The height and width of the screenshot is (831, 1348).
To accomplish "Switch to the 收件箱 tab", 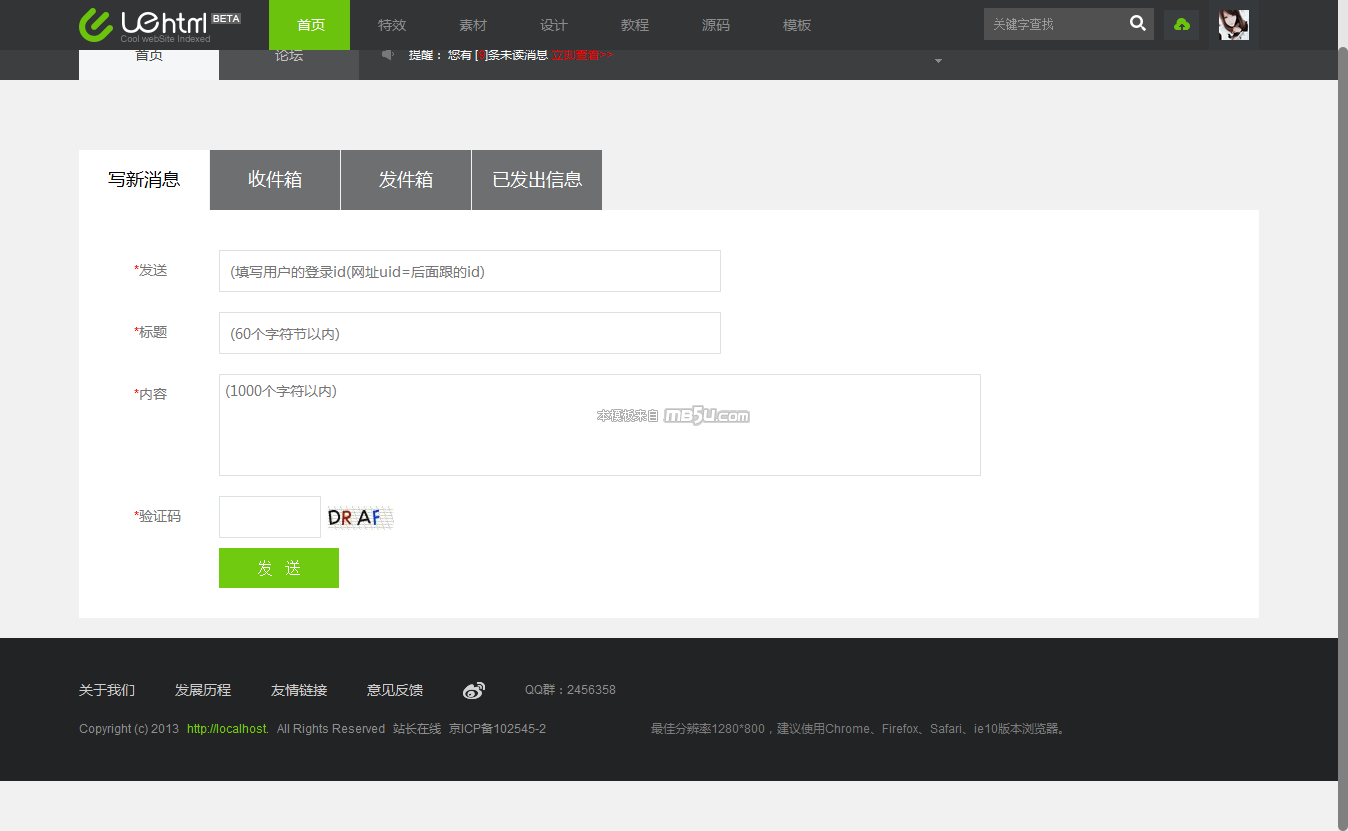I will (275, 180).
